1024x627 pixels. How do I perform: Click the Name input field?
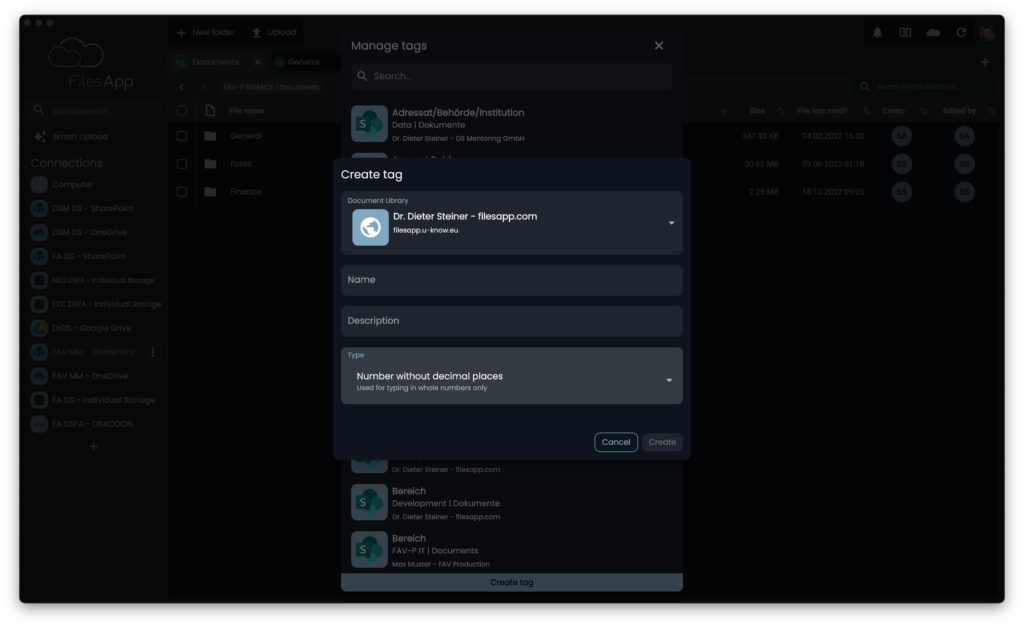(x=511, y=280)
